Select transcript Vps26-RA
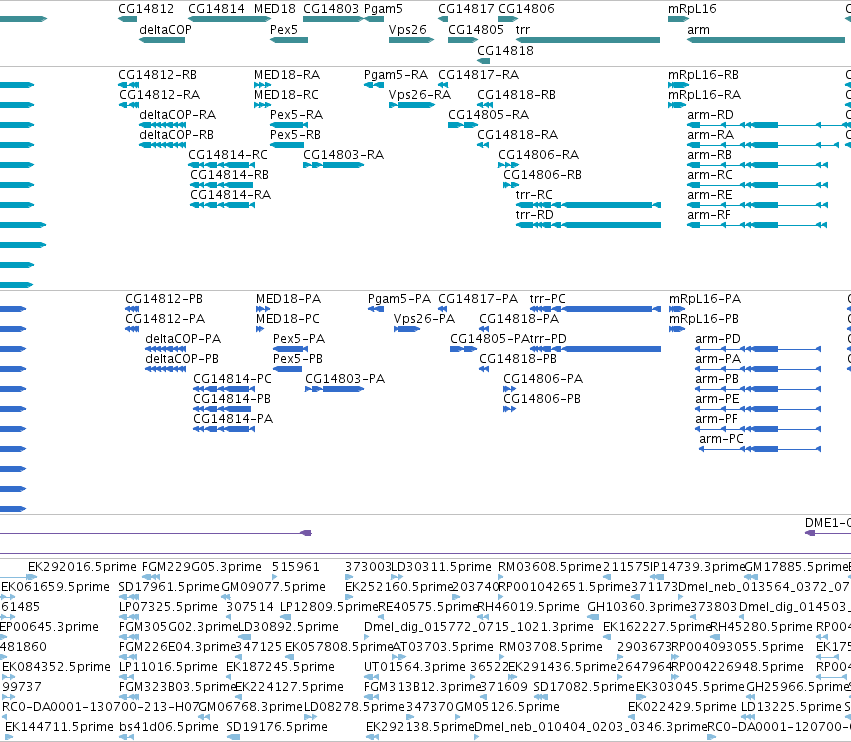The width and height of the screenshot is (851, 742). 412,105
